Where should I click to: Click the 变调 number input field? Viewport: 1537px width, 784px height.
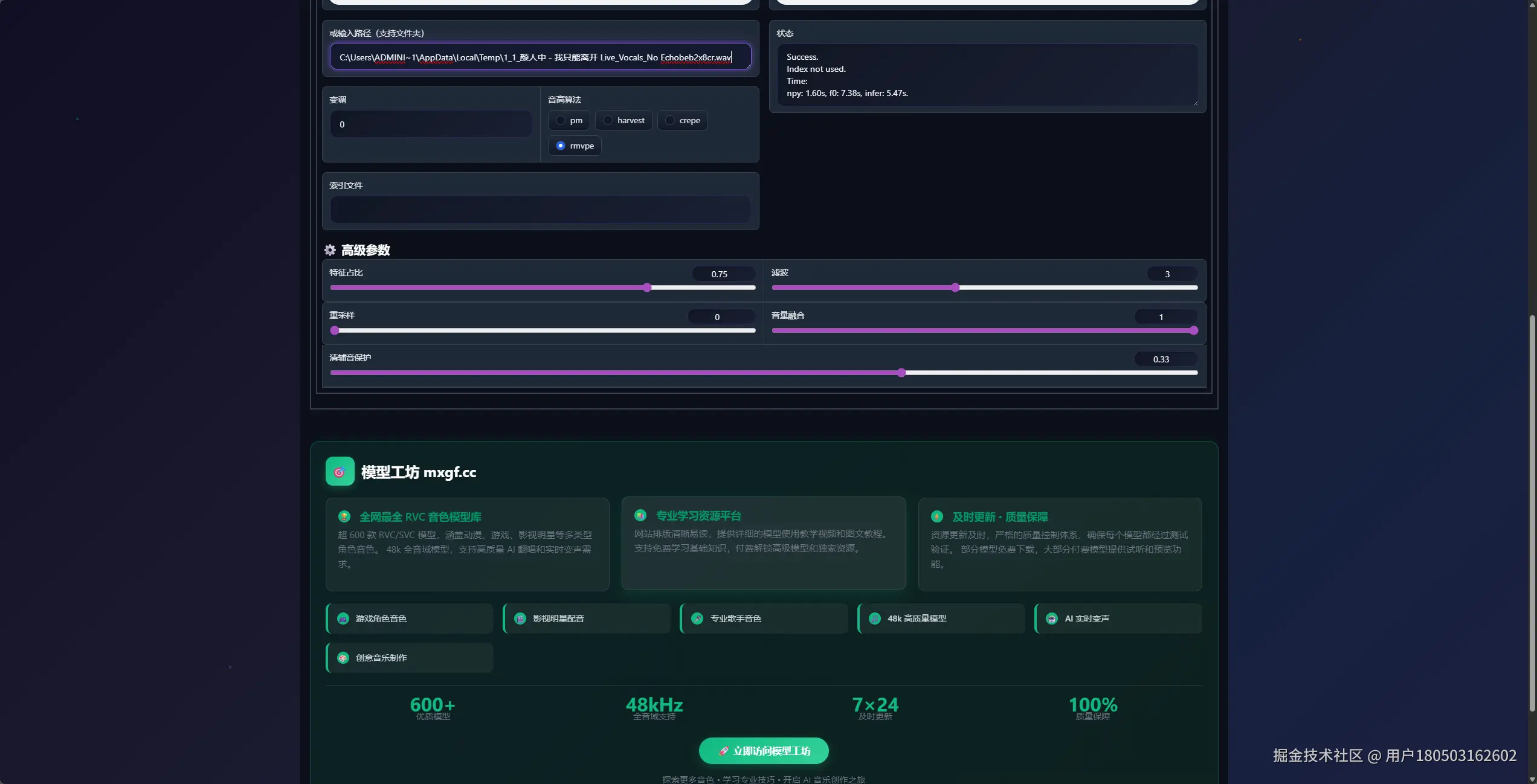coord(431,124)
